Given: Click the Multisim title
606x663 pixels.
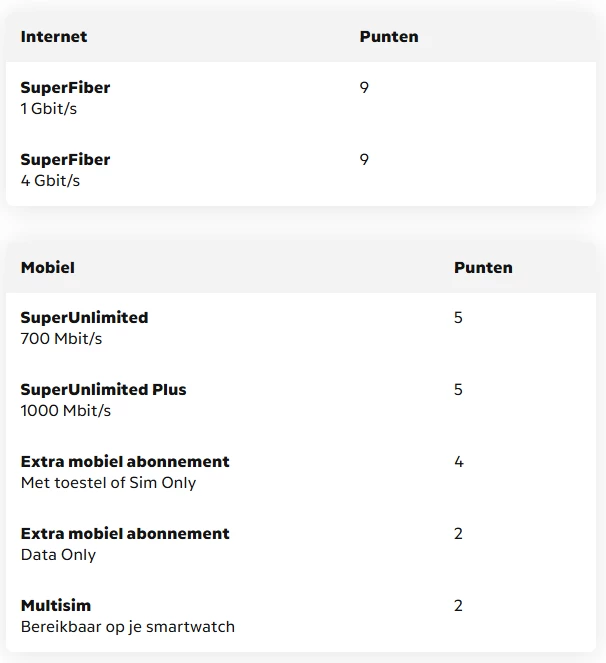Looking at the screenshot, I should pos(56,605).
